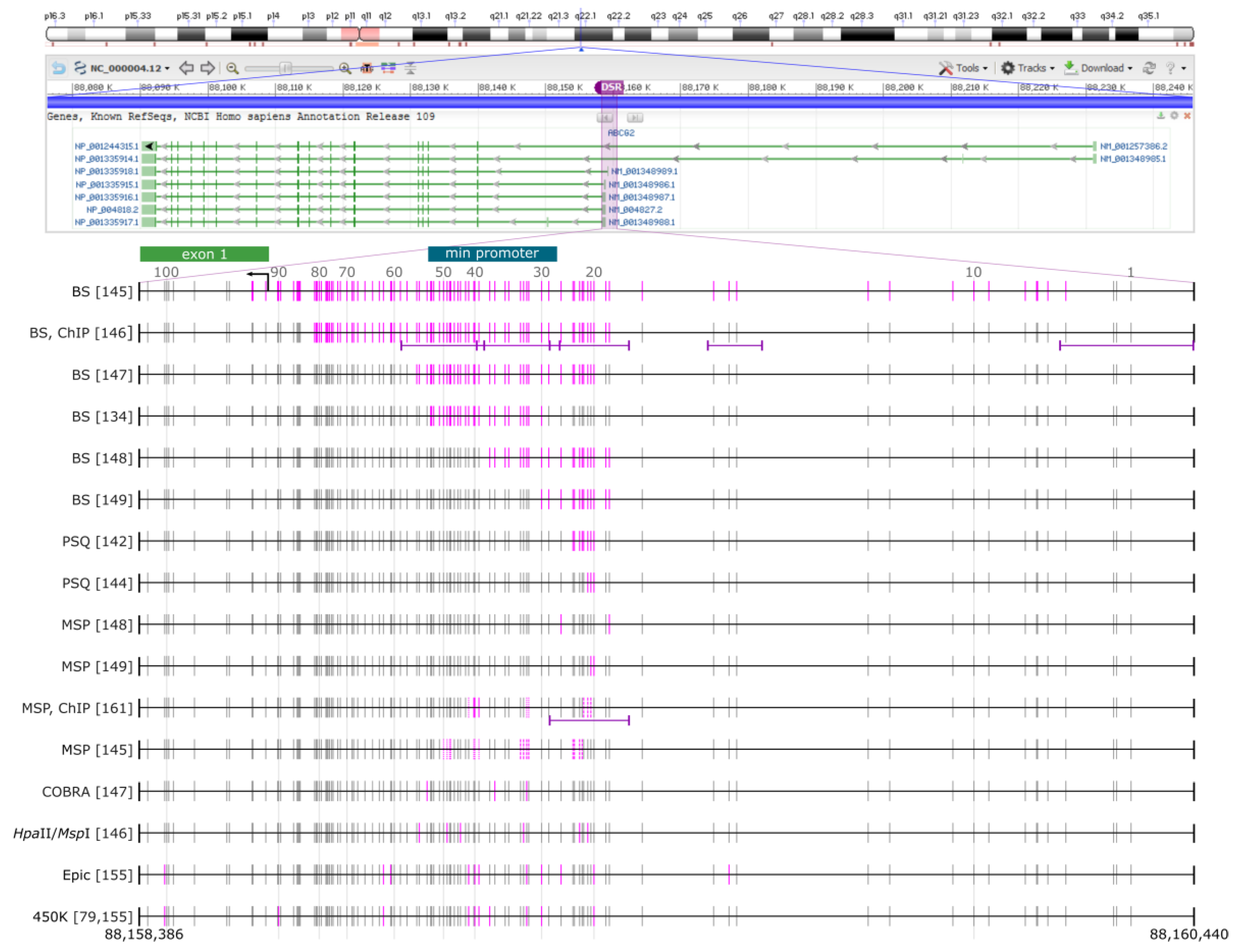
Task: Click the configure gear on the Genes track
Action: 1172,116
